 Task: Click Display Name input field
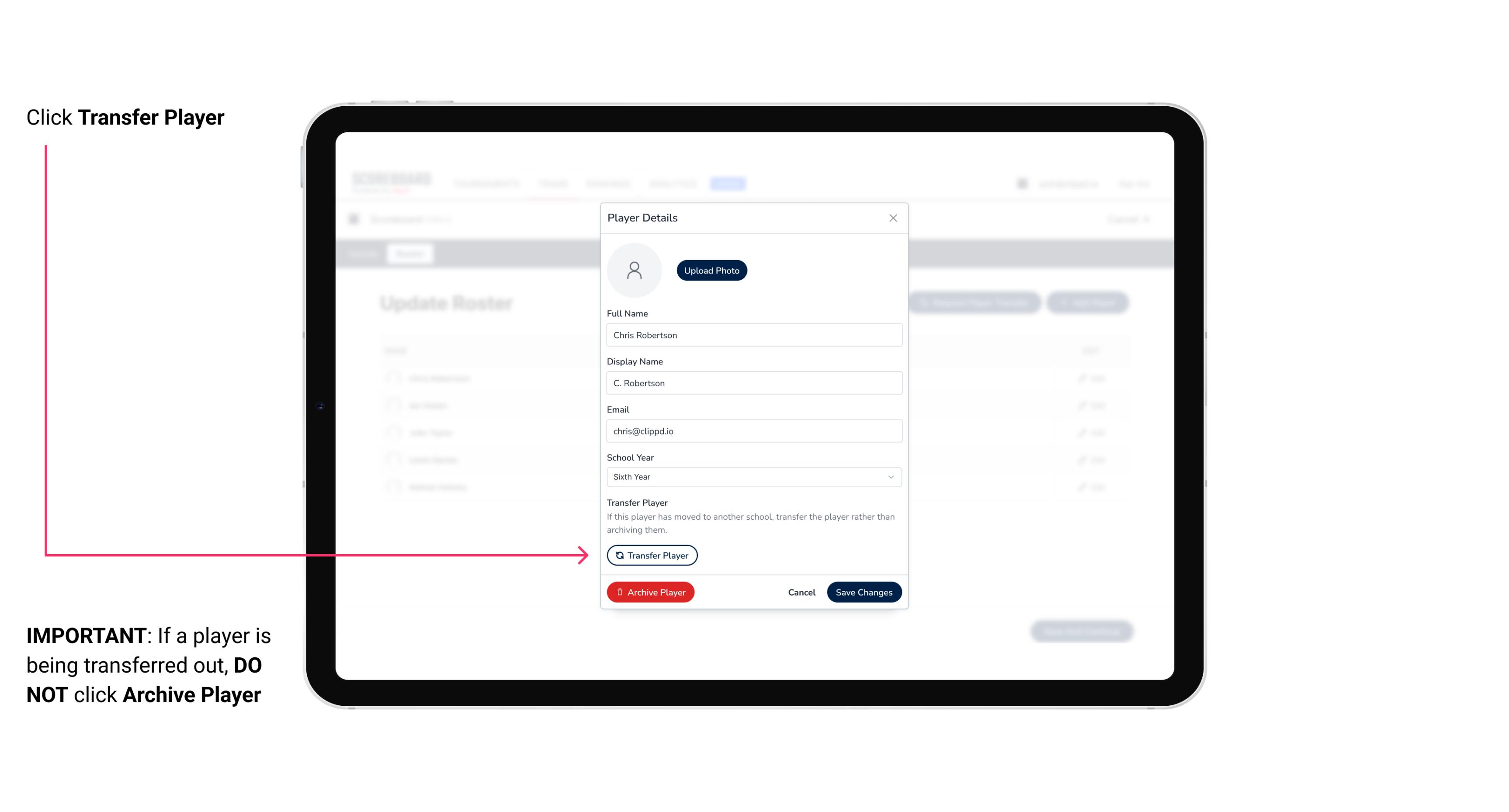tap(754, 383)
